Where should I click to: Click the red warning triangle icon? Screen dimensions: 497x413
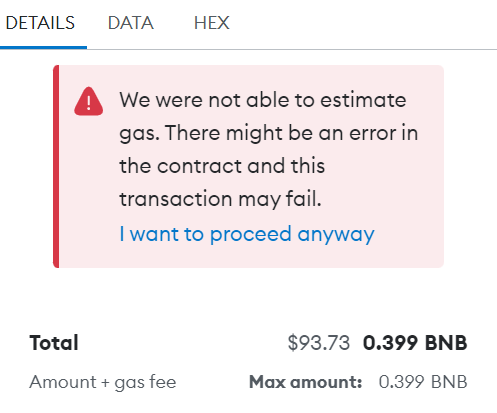(x=88, y=102)
